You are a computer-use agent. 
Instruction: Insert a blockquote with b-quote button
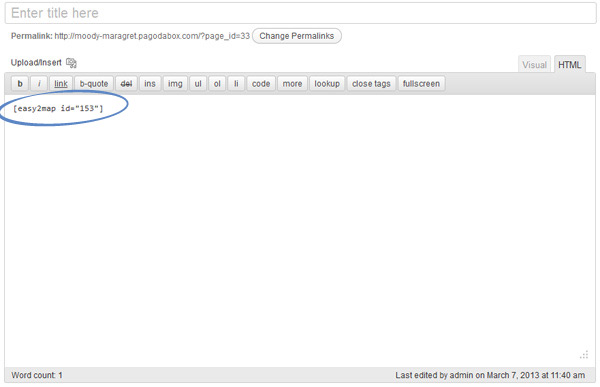point(94,83)
